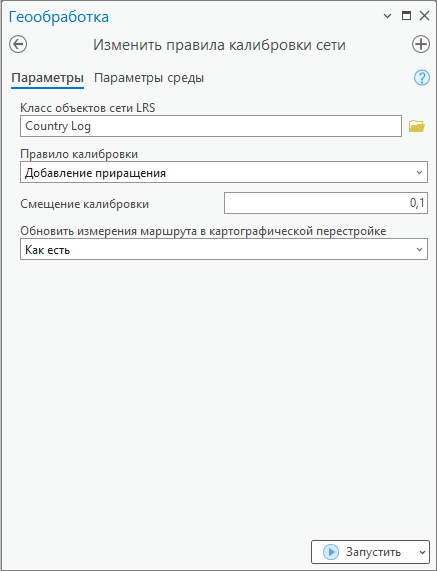Click the plus icon beside the tool title
Viewport: 437px width, 571px height.
[421, 44]
